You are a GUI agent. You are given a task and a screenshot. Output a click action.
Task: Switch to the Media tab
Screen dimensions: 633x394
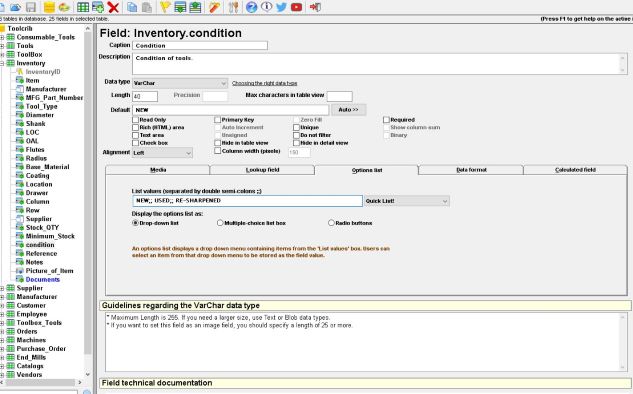coord(158,170)
